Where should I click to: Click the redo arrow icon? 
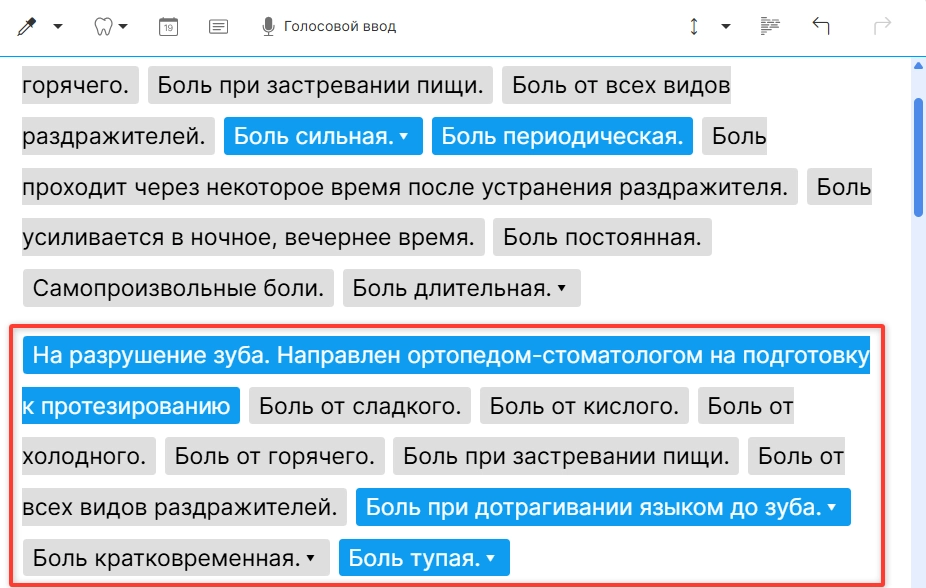tap(882, 27)
